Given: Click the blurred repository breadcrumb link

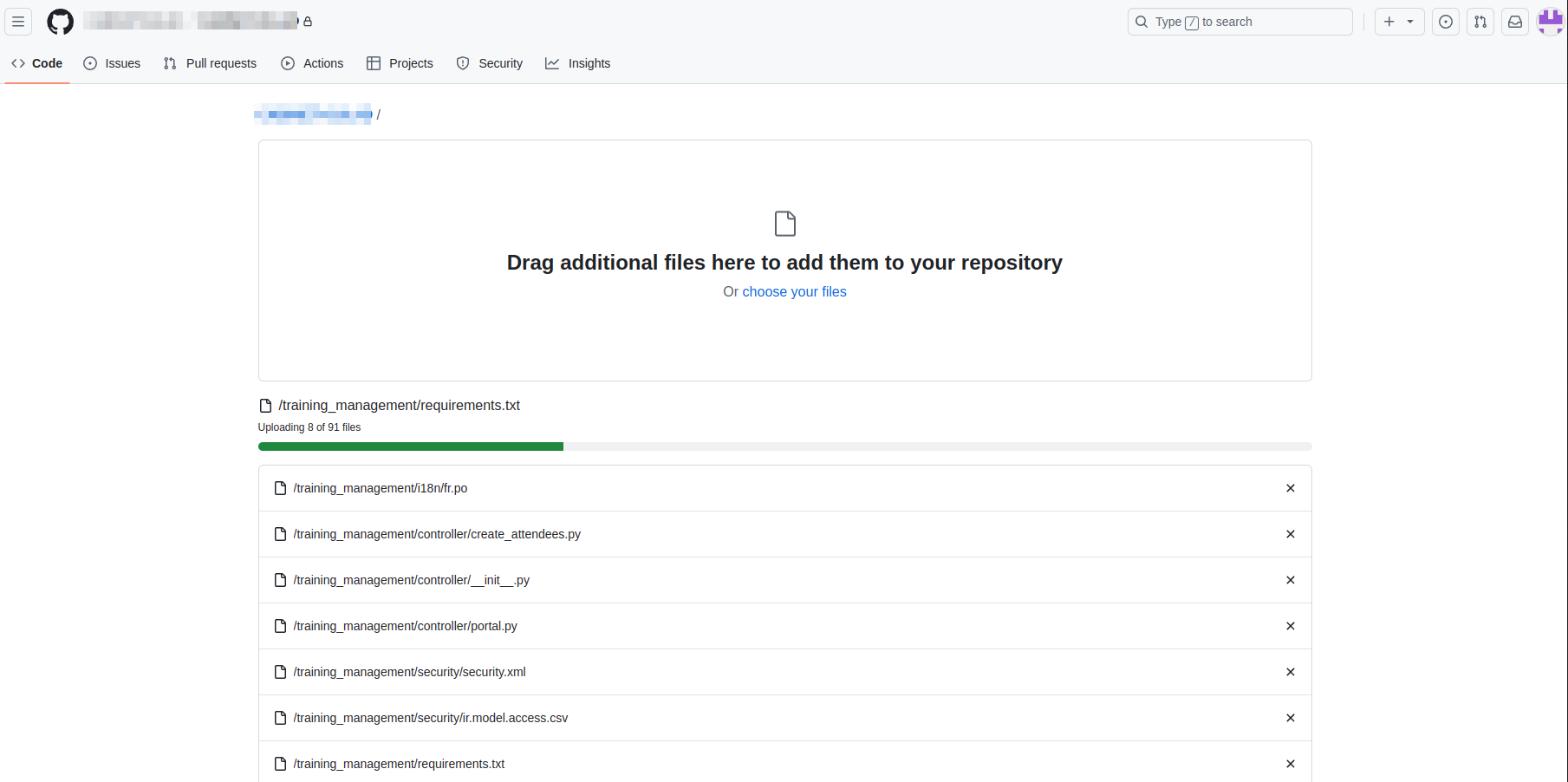Looking at the screenshot, I should tap(315, 114).
